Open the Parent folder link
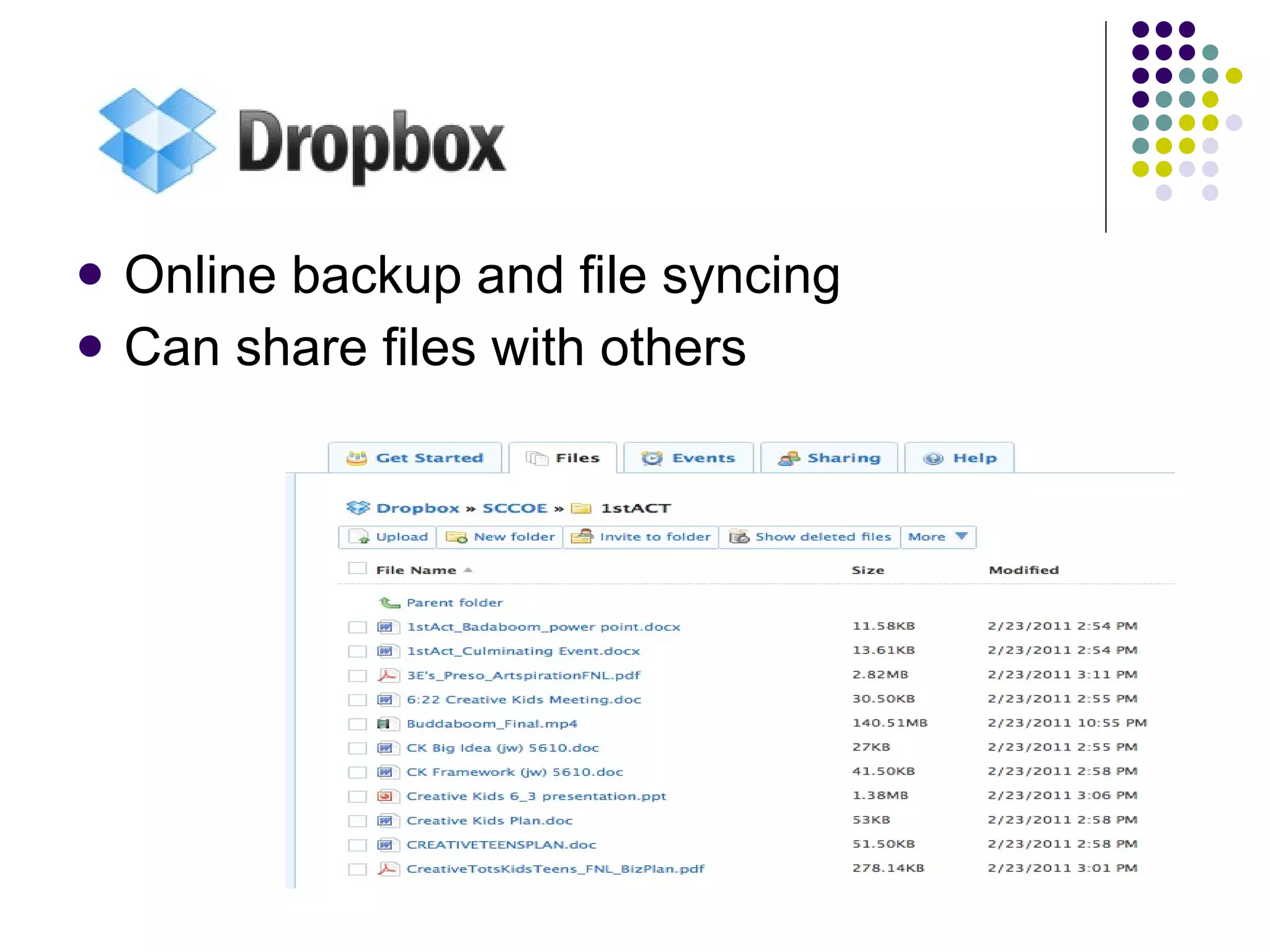 (455, 602)
